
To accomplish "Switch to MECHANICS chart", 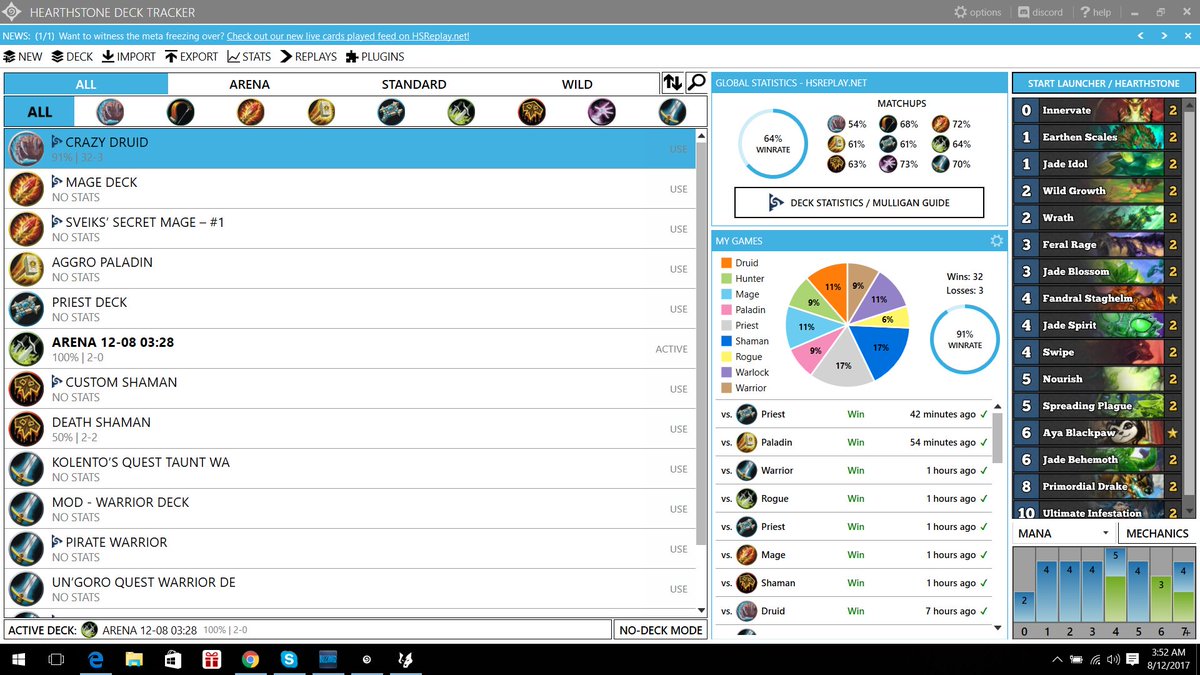I will pos(1157,533).
